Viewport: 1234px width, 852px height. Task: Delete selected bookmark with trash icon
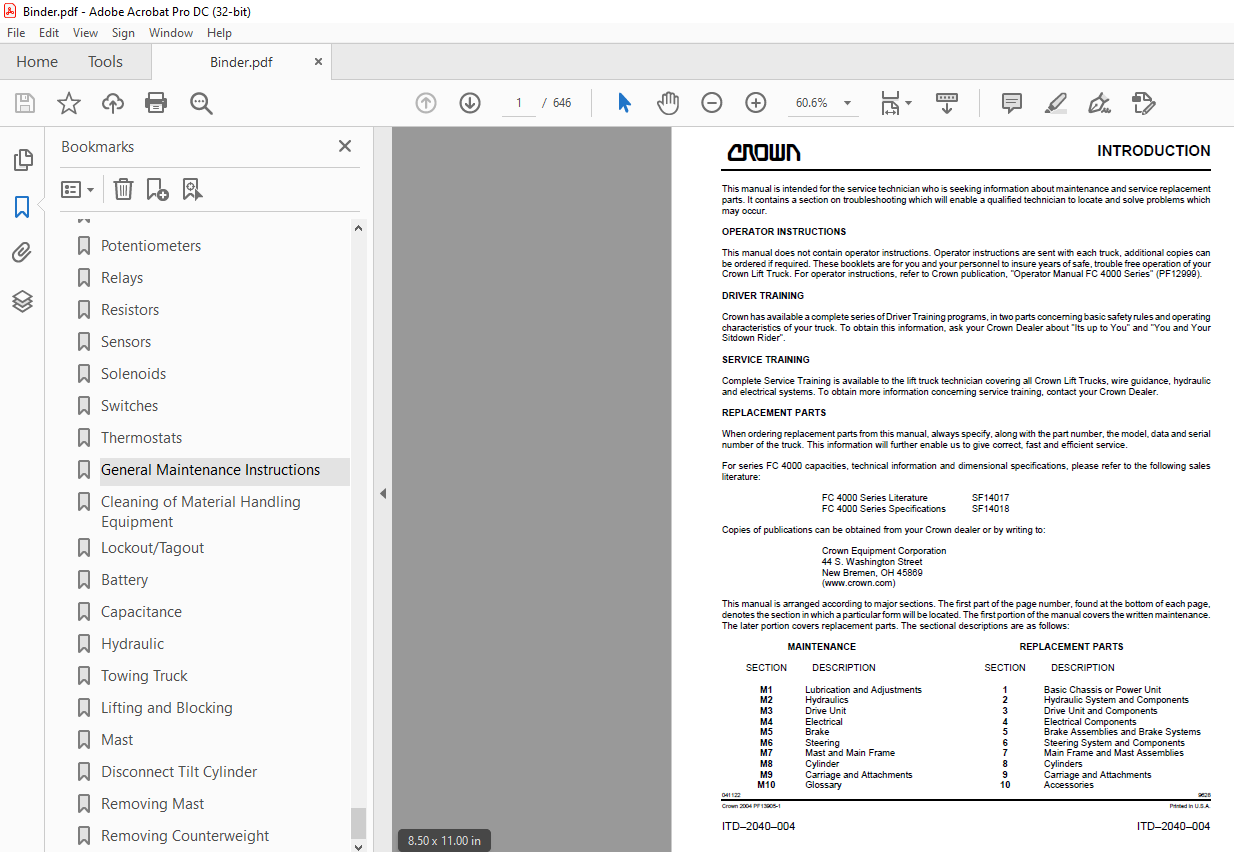pos(123,189)
